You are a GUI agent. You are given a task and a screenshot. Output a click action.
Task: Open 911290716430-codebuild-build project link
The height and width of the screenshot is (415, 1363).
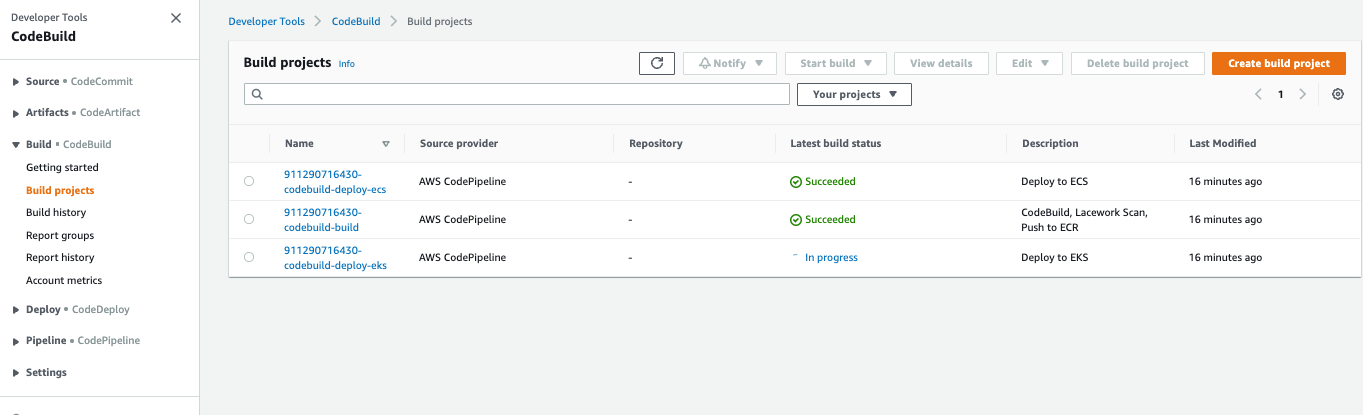[x=323, y=219]
